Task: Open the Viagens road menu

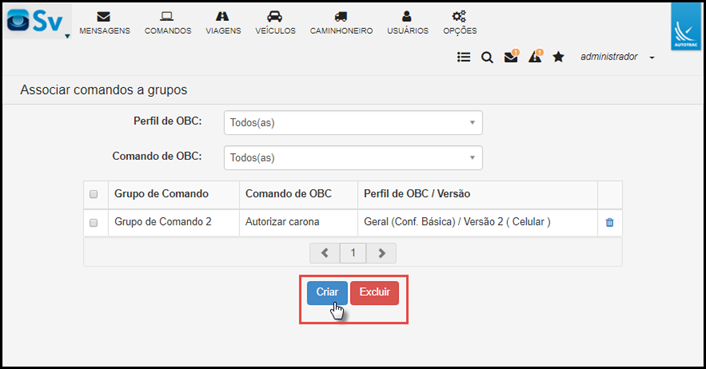Action: [x=223, y=23]
